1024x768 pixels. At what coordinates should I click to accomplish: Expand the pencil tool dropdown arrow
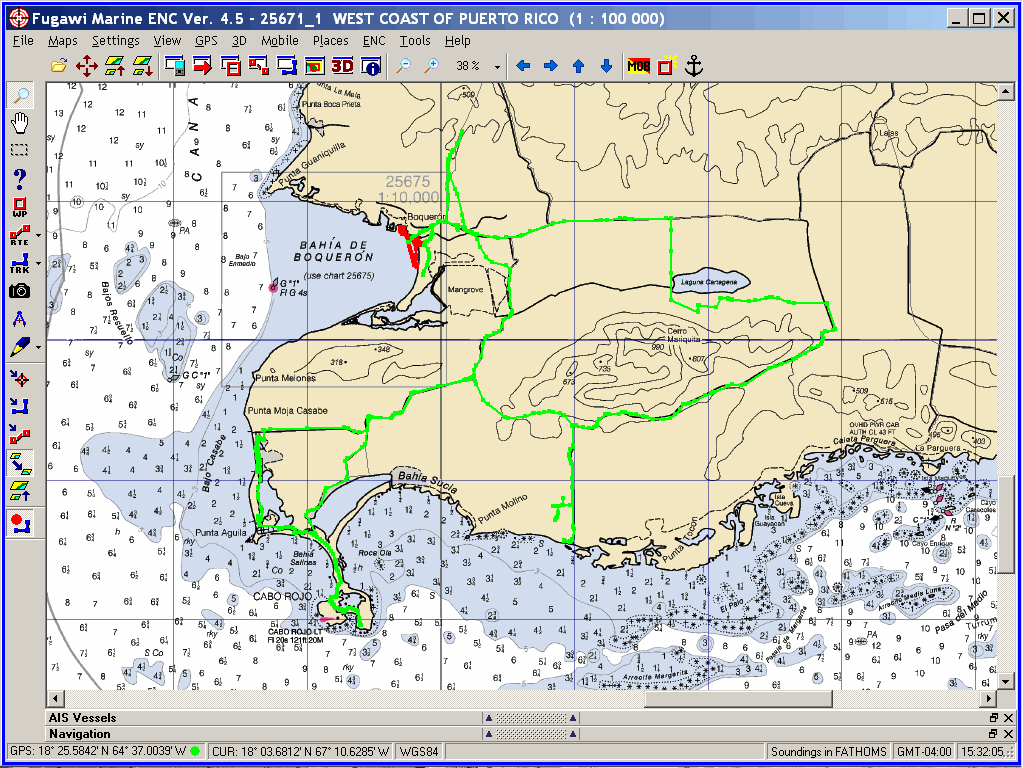pyautogui.click(x=38, y=347)
